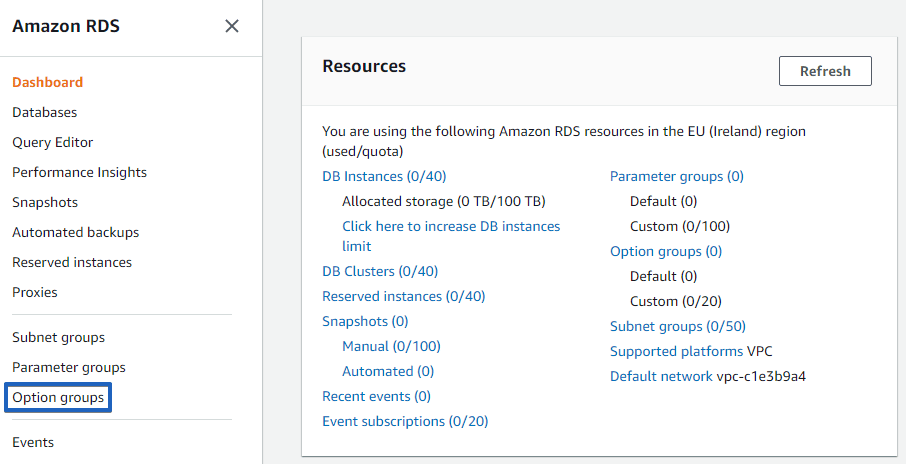Open the DB Clusters (0/40) link
This screenshot has width=906, height=464.
click(x=379, y=271)
